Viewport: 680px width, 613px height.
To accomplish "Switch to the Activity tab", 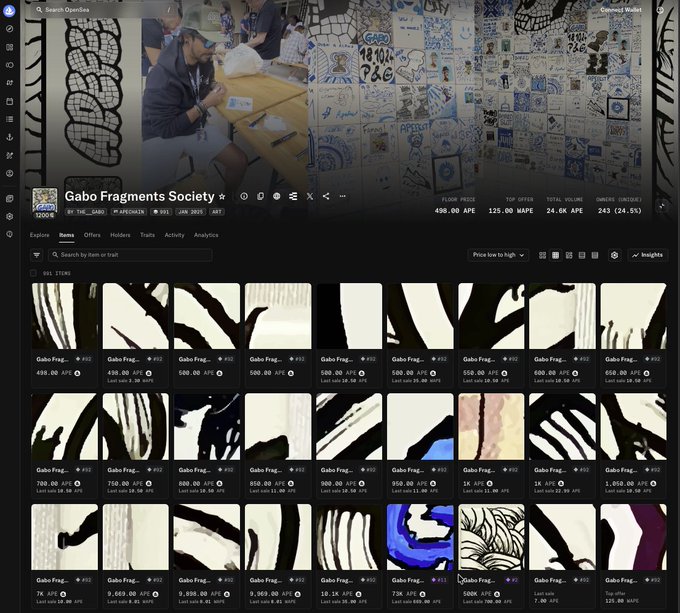I will click(x=174, y=235).
